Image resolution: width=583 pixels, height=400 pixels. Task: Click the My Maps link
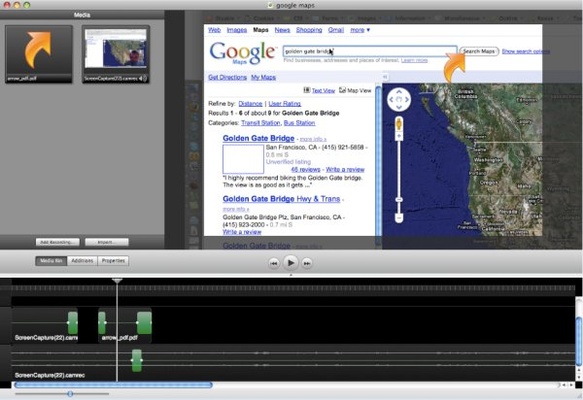263,77
